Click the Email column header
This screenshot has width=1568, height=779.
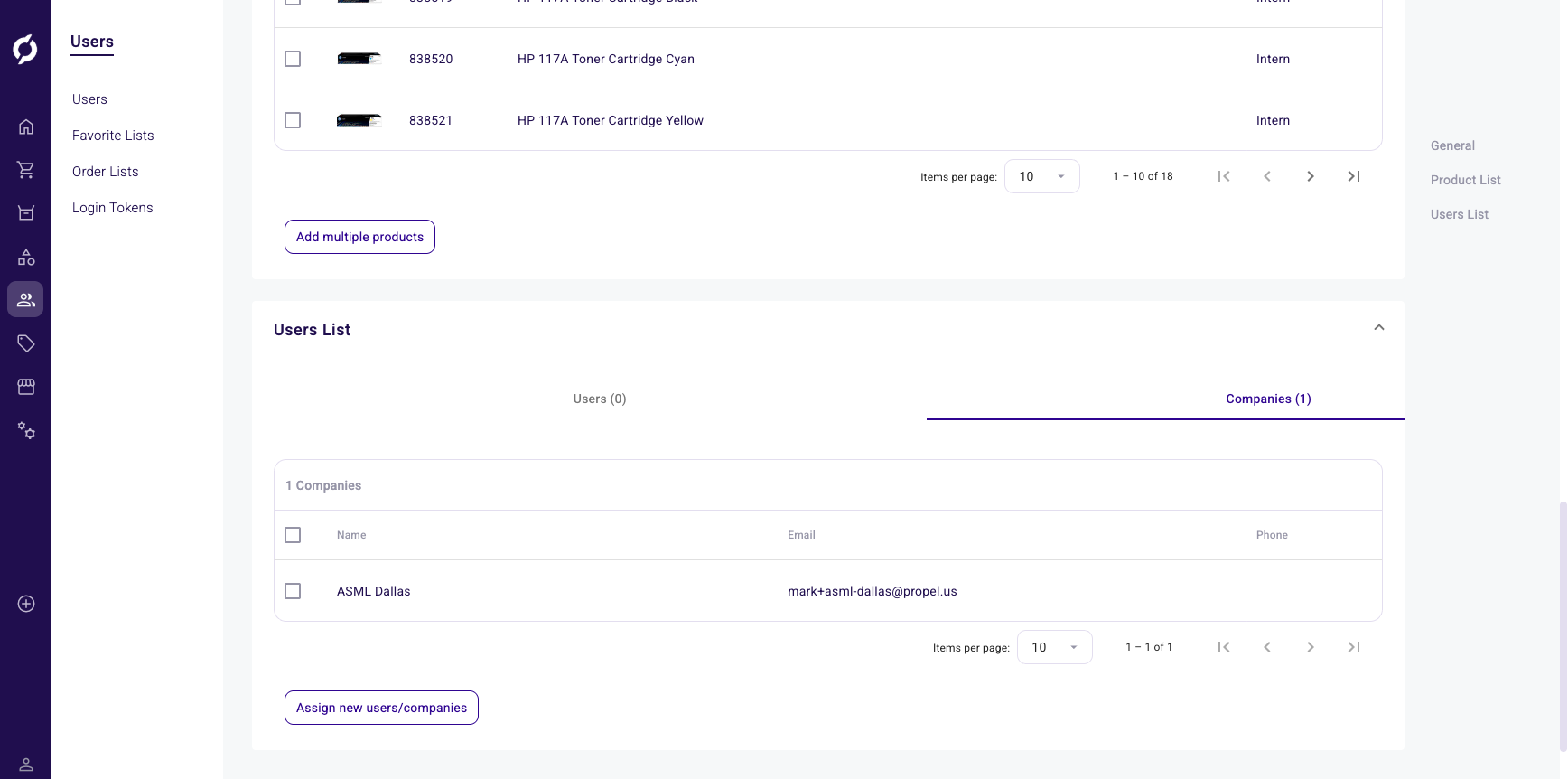click(801, 535)
